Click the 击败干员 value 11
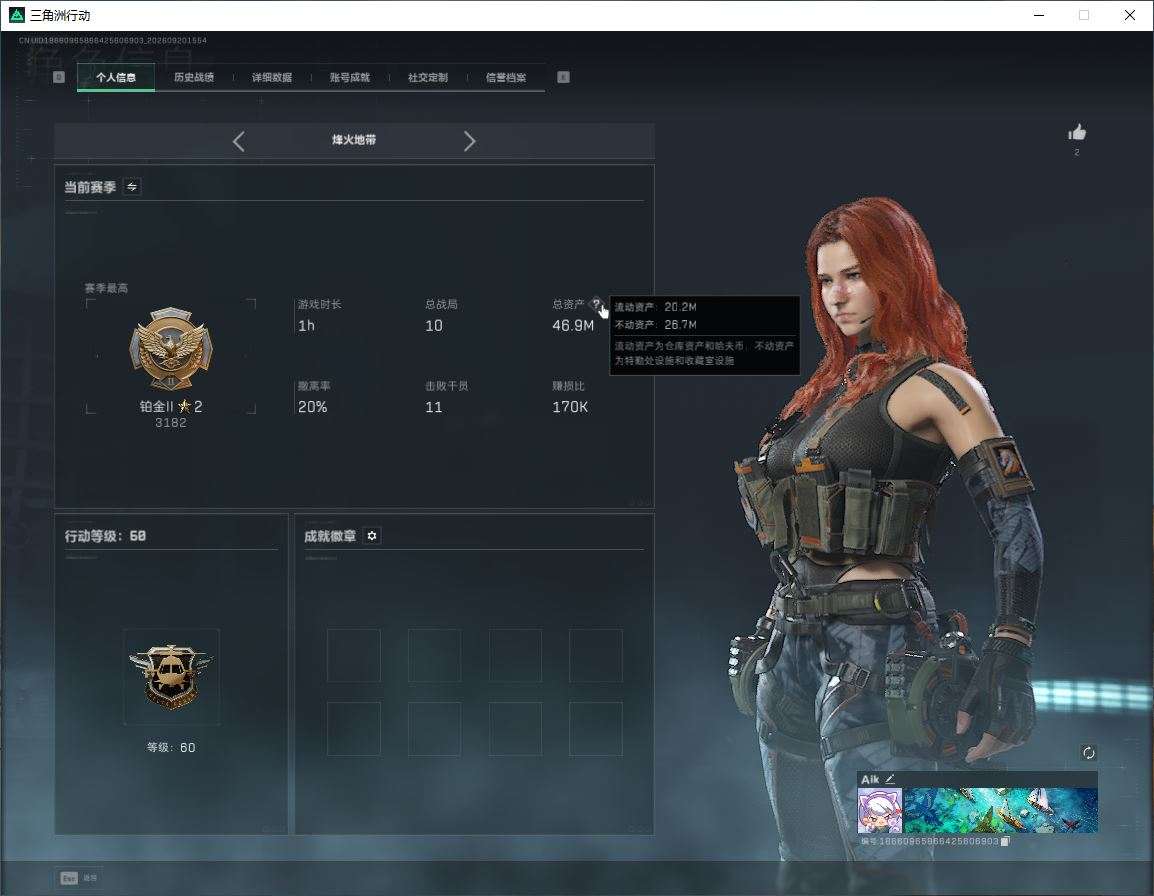The width and height of the screenshot is (1154, 896). [433, 406]
